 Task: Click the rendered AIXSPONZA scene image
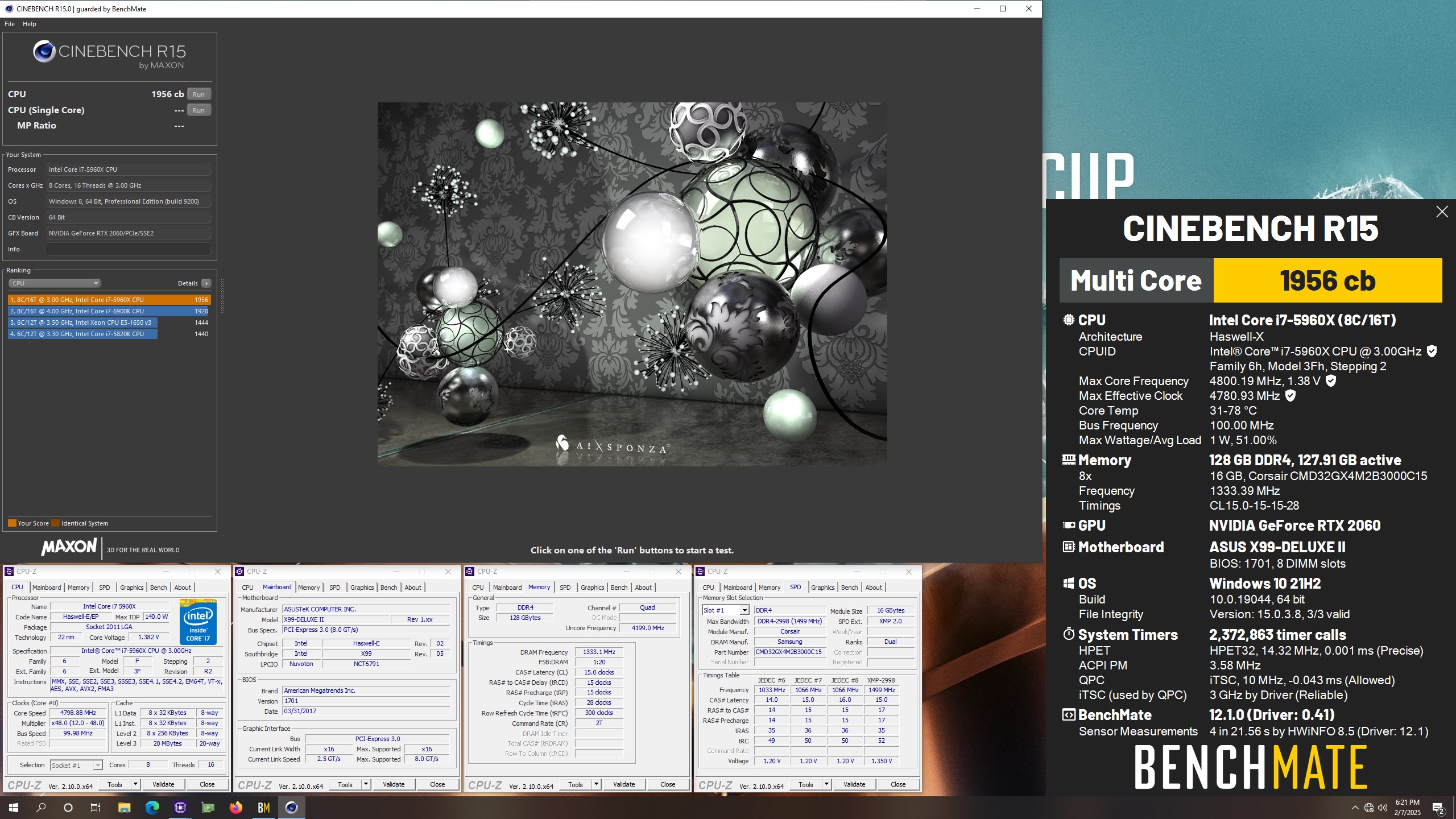click(632, 284)
